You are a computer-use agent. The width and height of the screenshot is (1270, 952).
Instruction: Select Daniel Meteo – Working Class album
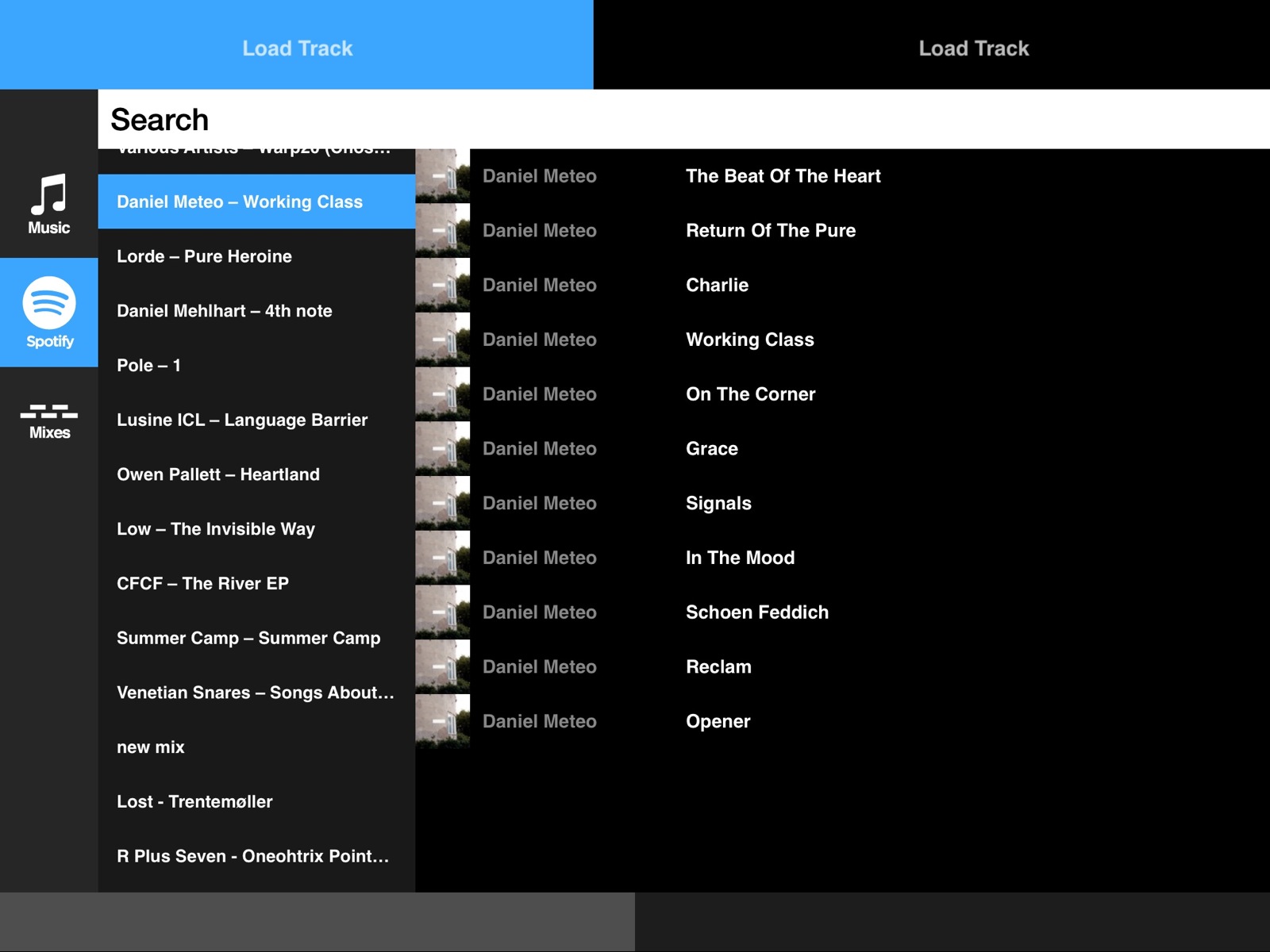[256, 202]
